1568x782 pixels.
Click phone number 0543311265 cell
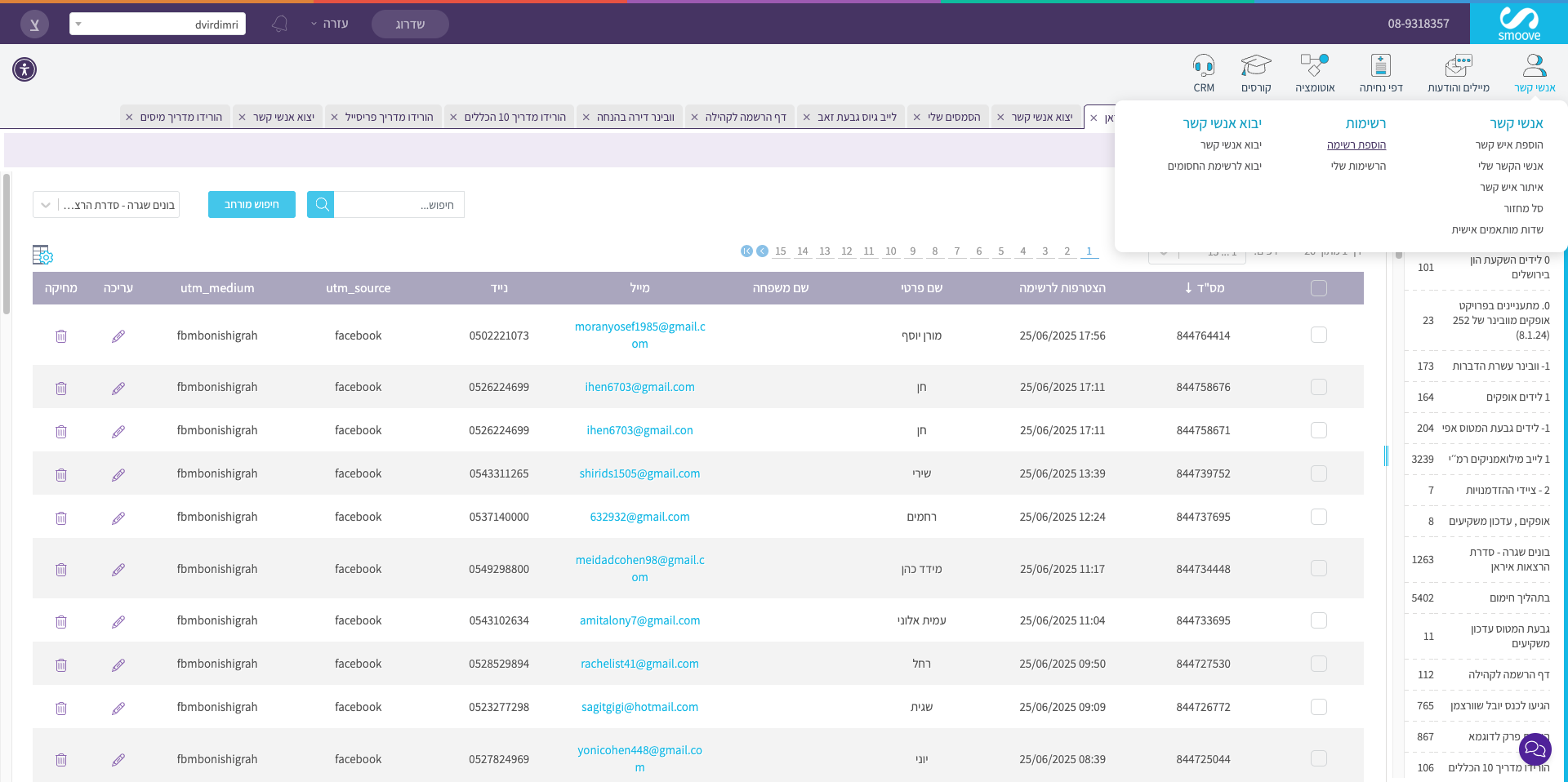[x=499, y=473]
